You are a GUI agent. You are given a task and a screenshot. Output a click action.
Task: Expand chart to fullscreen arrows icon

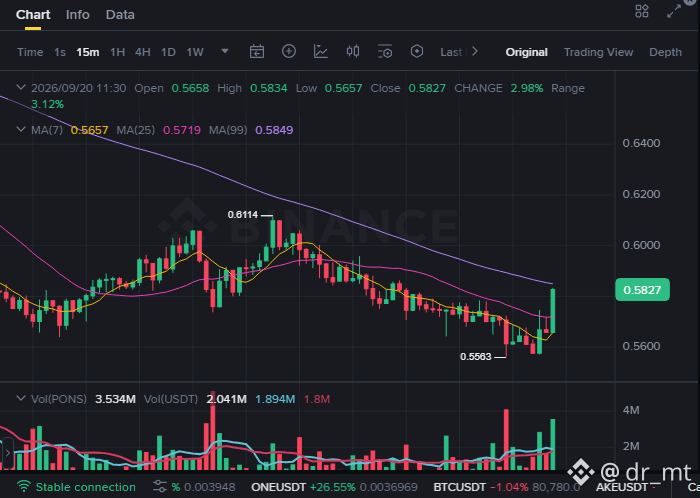coord(674,11)
